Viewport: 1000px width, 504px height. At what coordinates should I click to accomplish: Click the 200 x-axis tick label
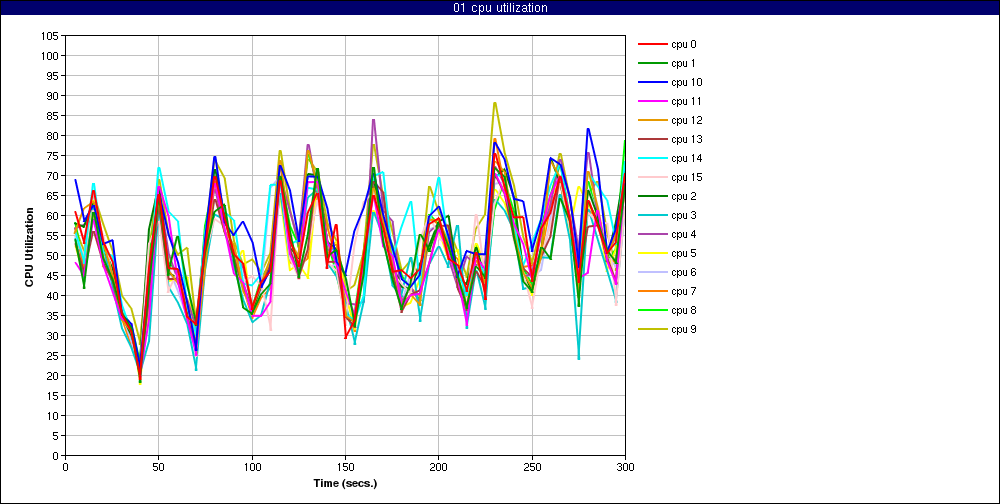pos(438,467)
